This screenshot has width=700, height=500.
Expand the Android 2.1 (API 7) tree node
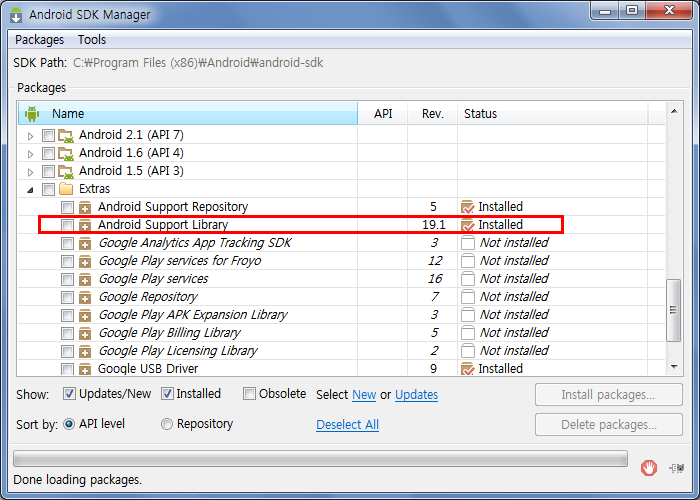pyautogui.click(x=30, y=136)
